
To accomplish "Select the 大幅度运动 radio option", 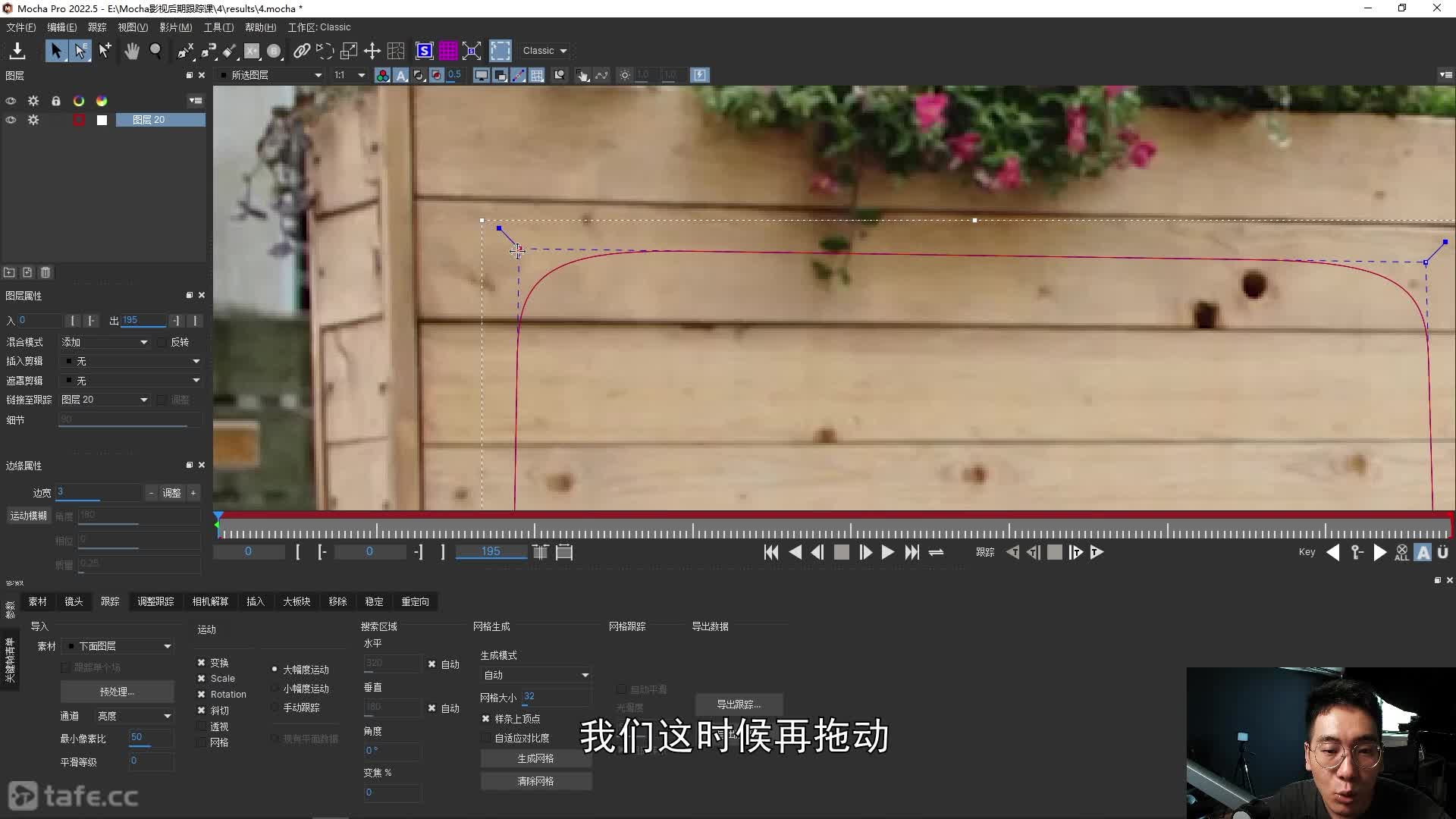I will [x=275, y=670].
